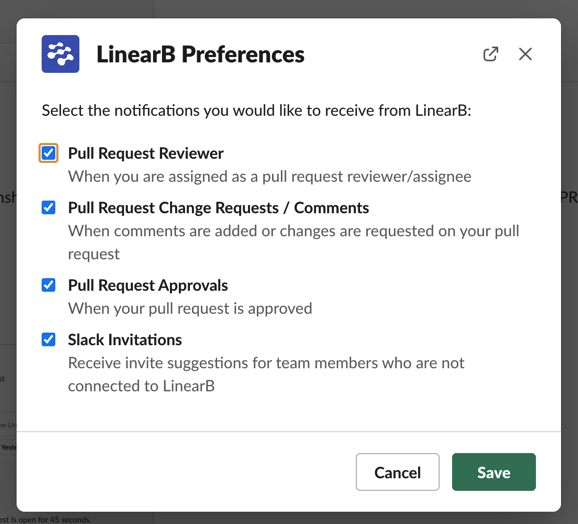Click 'When your pull request is approved' text
This screenshot has width=578, height=524.
(x=190, y=308)
